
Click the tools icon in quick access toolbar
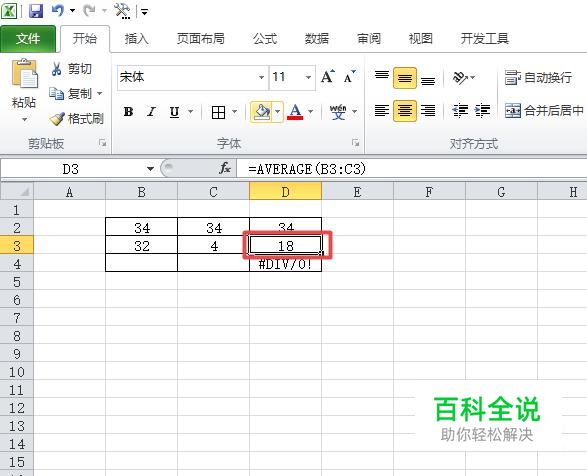122,11
